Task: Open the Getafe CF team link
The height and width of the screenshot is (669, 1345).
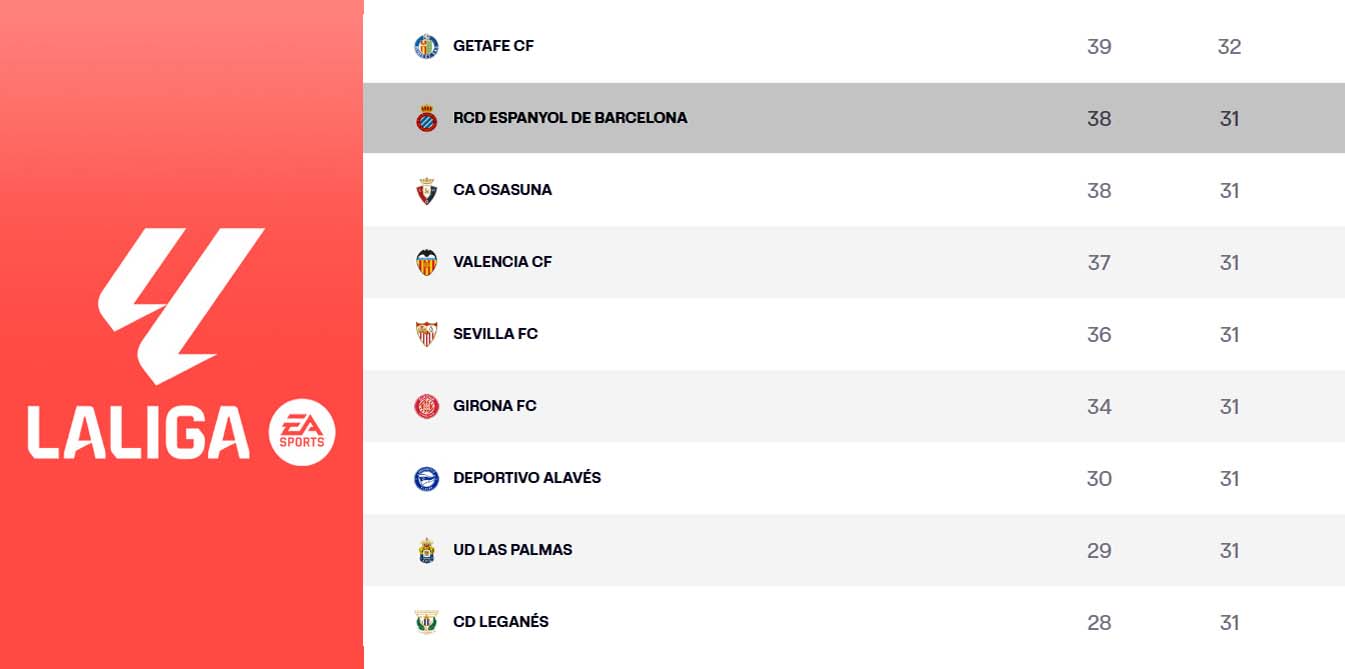Action: coord(493,46)
